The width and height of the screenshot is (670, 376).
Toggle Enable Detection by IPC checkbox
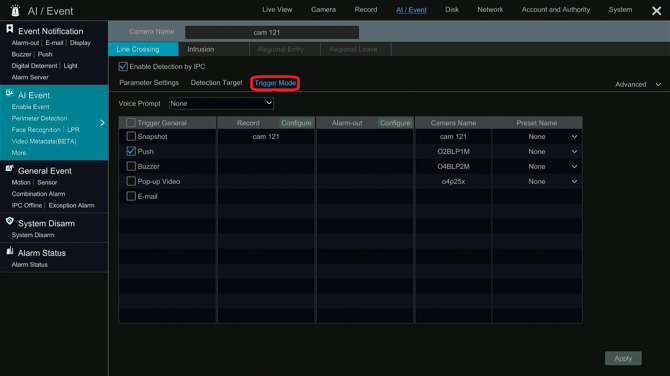pyautogui.click(x=123, y=66)
